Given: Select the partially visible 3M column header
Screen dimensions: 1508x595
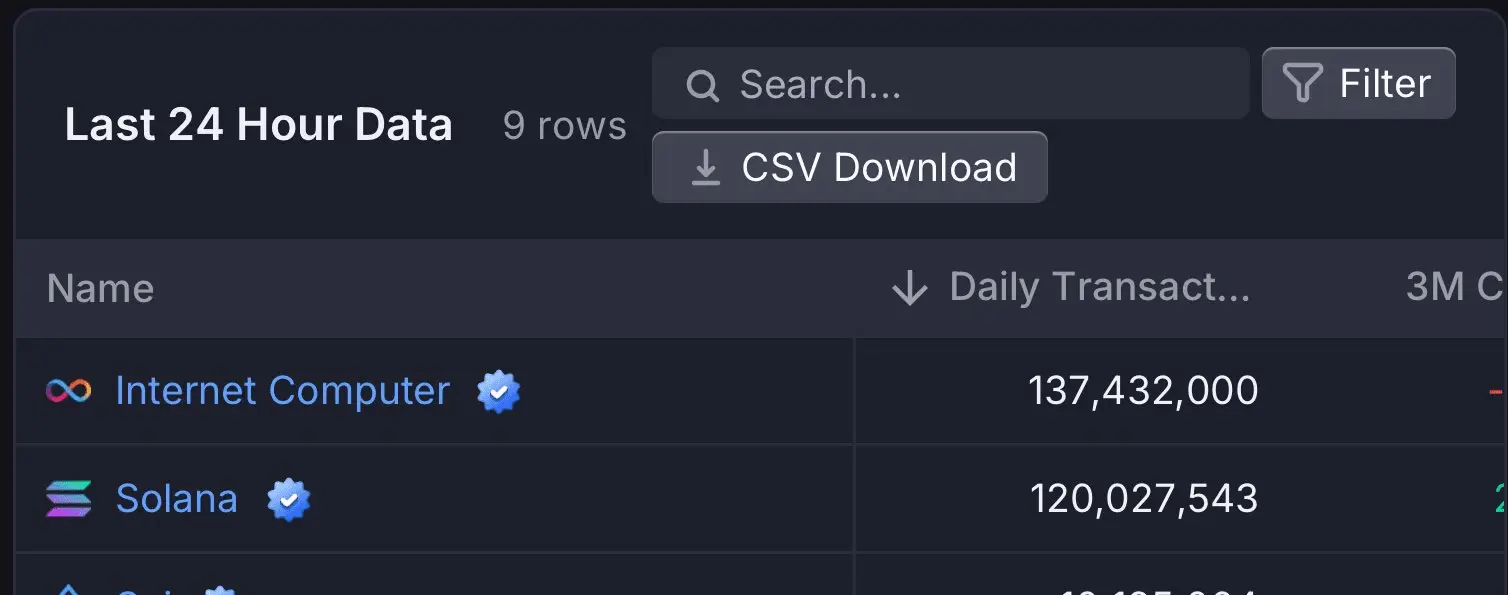Looking at the screenshot, I should [x=1456, y=288].
